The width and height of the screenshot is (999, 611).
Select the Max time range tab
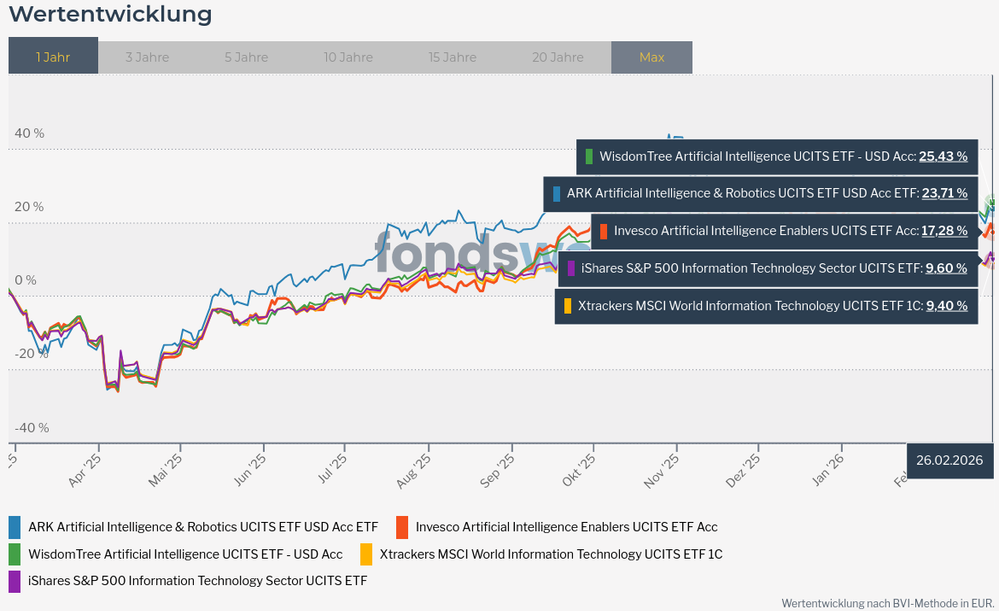[x=652, y=57]
